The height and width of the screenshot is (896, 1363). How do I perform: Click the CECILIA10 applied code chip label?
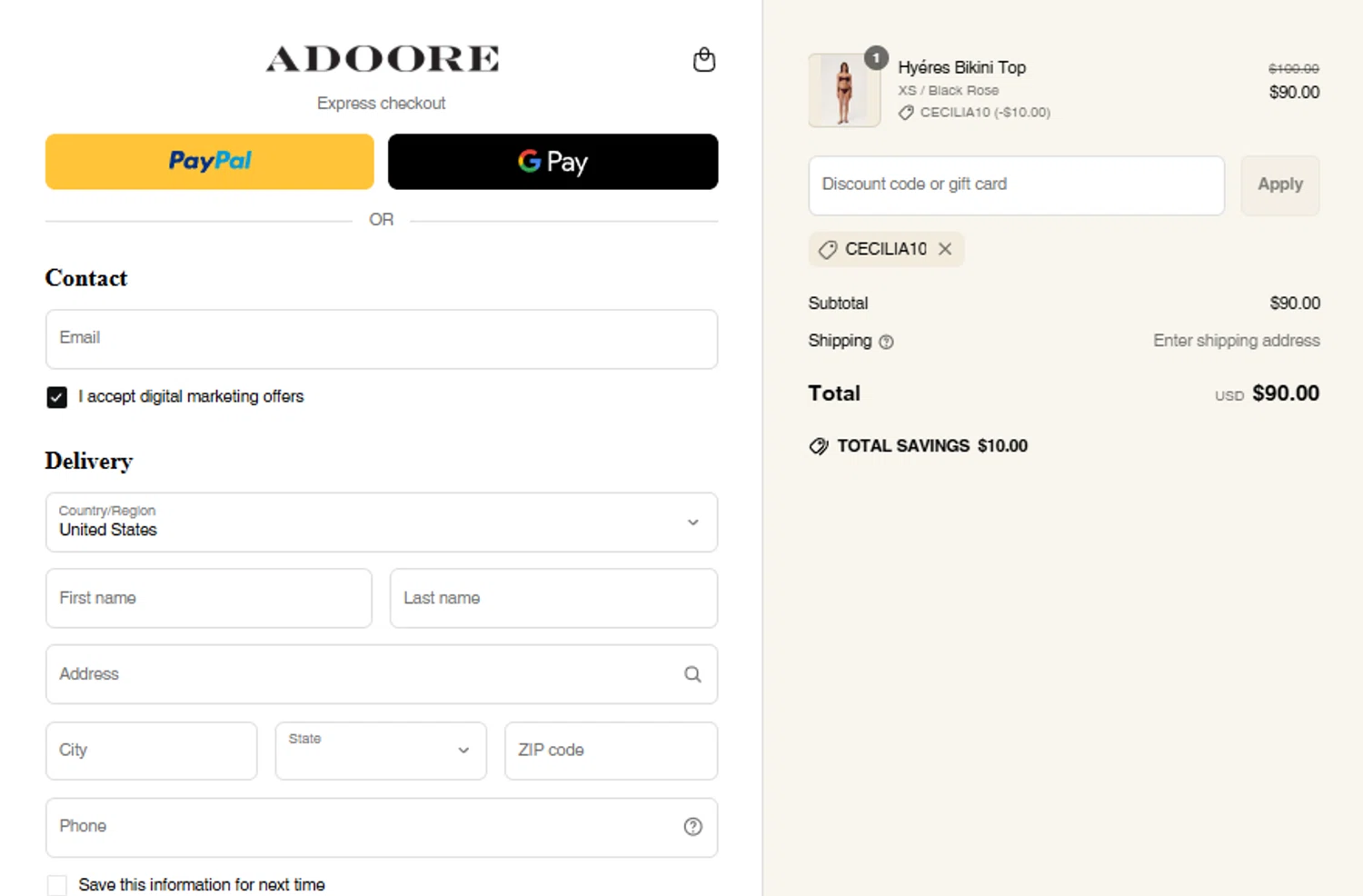point(886,249)
